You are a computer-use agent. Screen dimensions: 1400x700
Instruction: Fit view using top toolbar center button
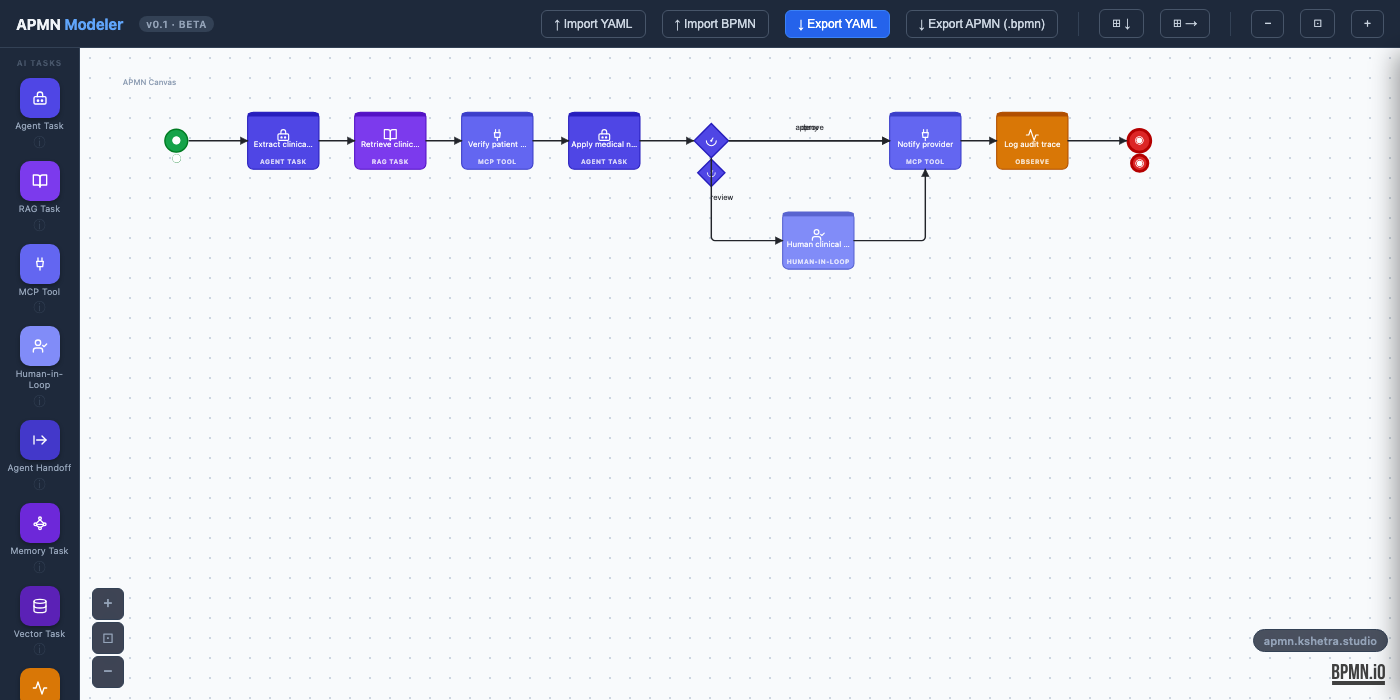(1317, 24)
